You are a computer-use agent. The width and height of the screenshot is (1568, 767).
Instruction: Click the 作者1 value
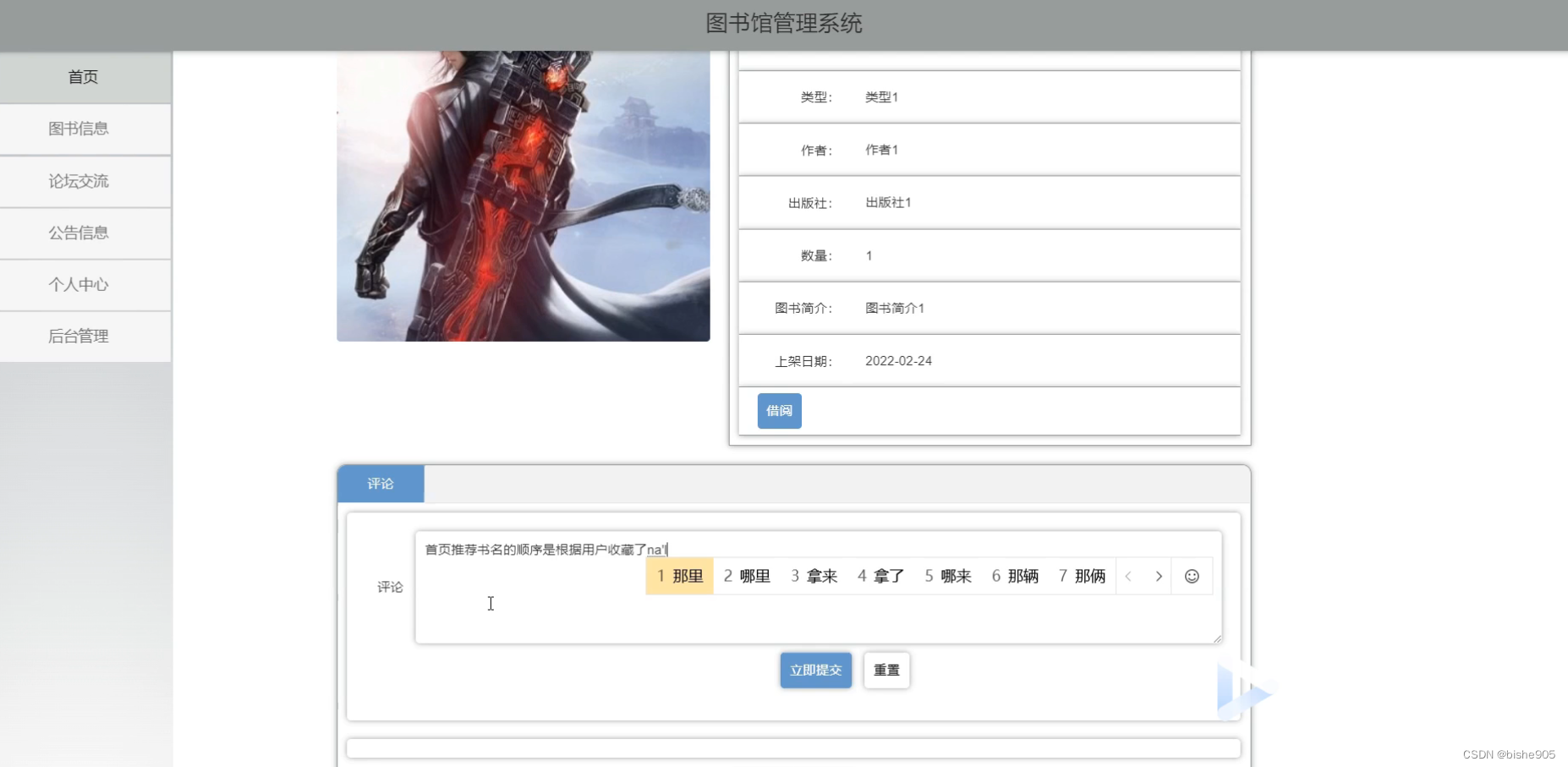click(881, 150)
